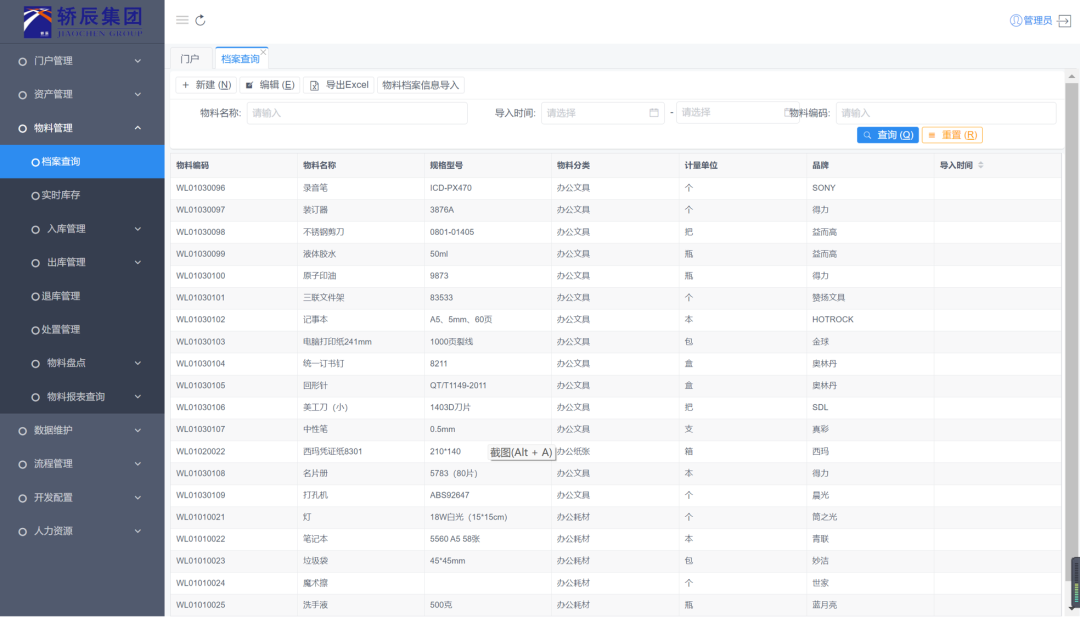Expand the 门户管理 sidebar menu
The width and height of the screenshot is (1080, 618).
pos(82,61)
